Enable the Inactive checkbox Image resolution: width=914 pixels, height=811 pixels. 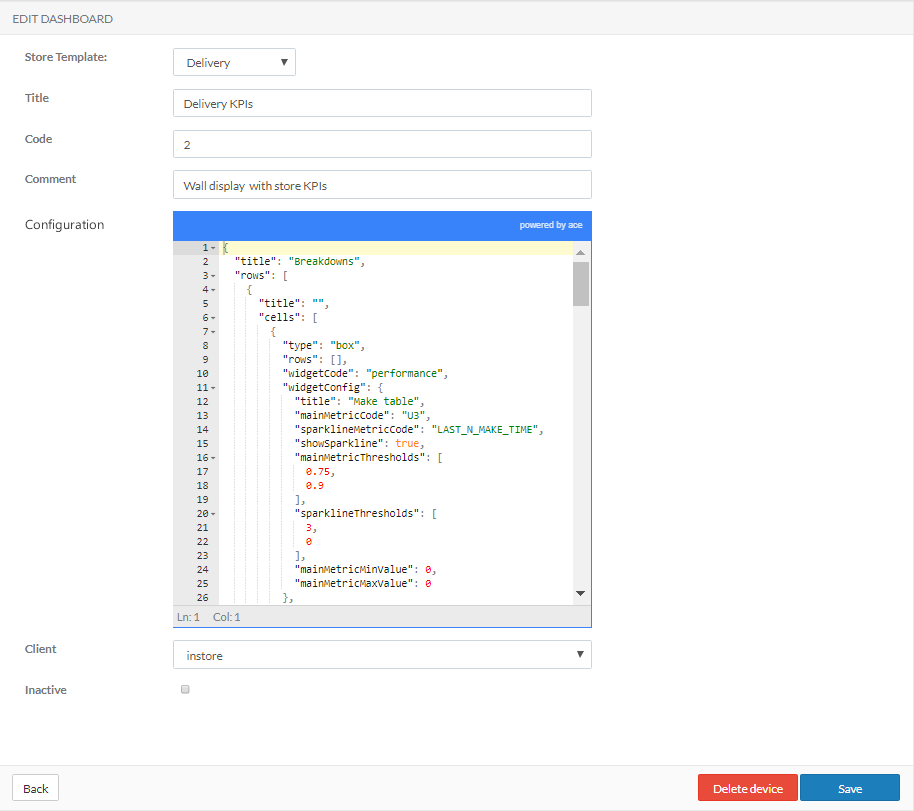(185, 689)
